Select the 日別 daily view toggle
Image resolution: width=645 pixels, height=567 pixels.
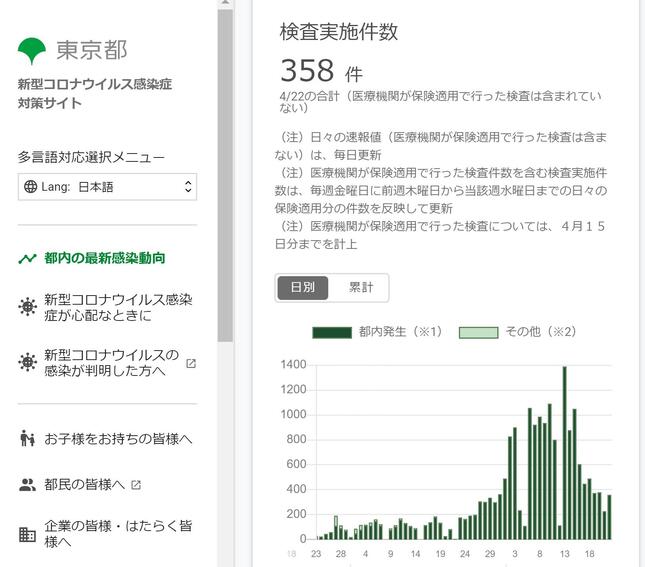point(302,287)
